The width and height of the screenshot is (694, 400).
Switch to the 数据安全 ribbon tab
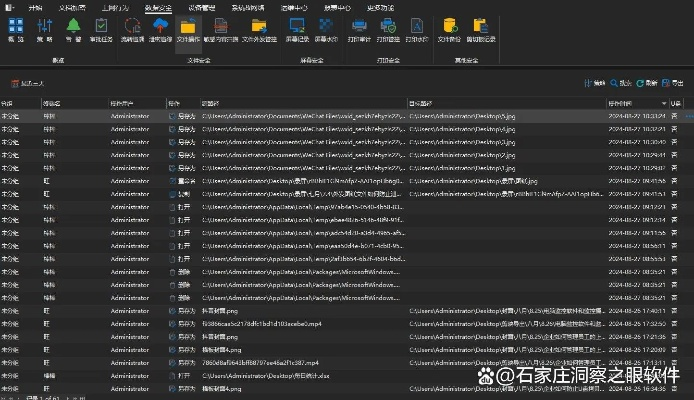tap(157, 7)
